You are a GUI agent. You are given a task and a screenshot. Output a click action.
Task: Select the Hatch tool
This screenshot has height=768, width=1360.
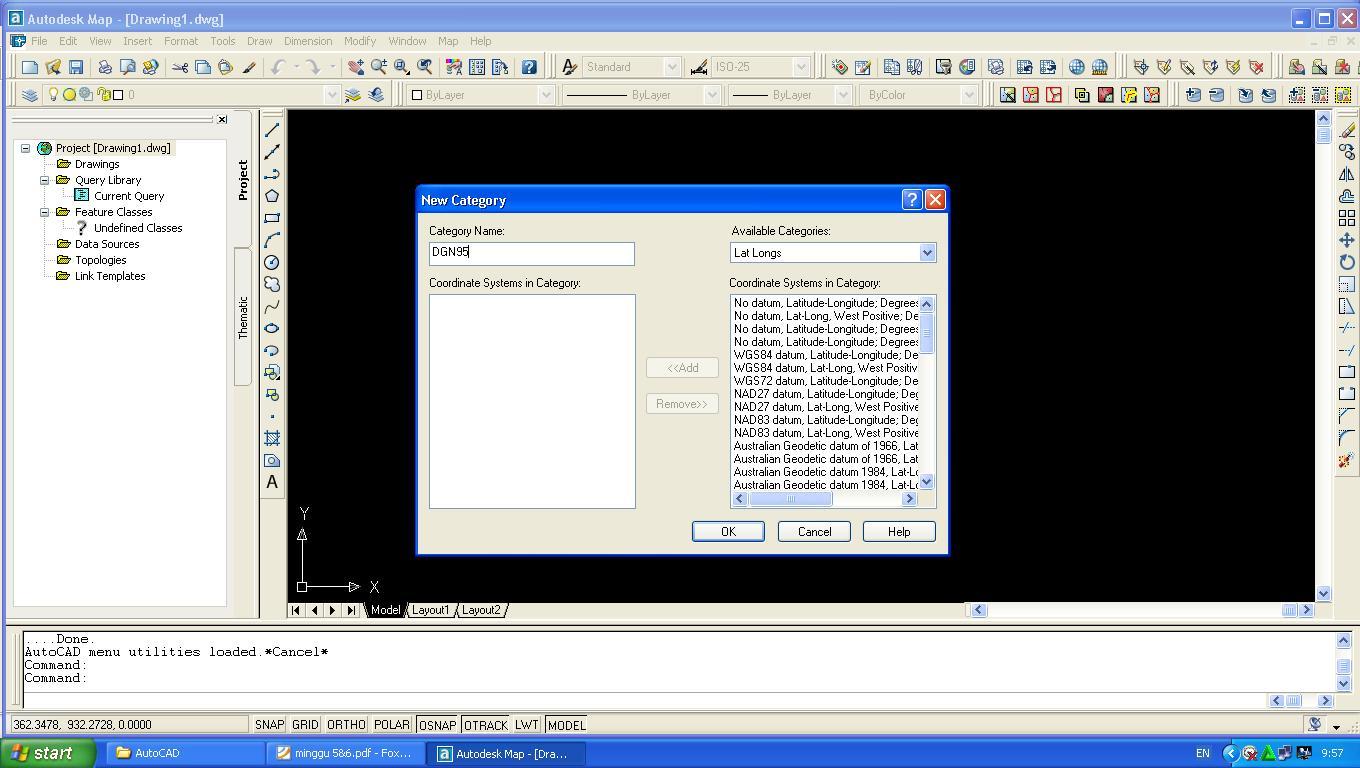pos(272,438)
